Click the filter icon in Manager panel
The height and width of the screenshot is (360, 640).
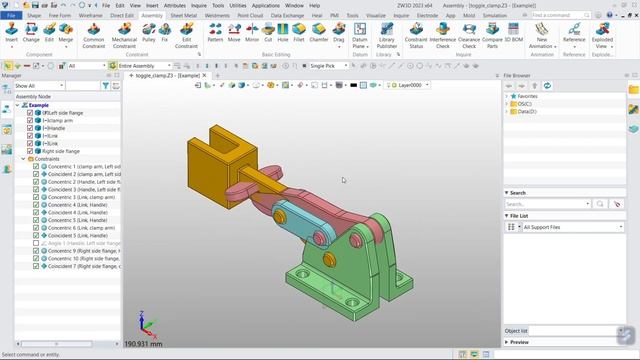tap(106, 86)
